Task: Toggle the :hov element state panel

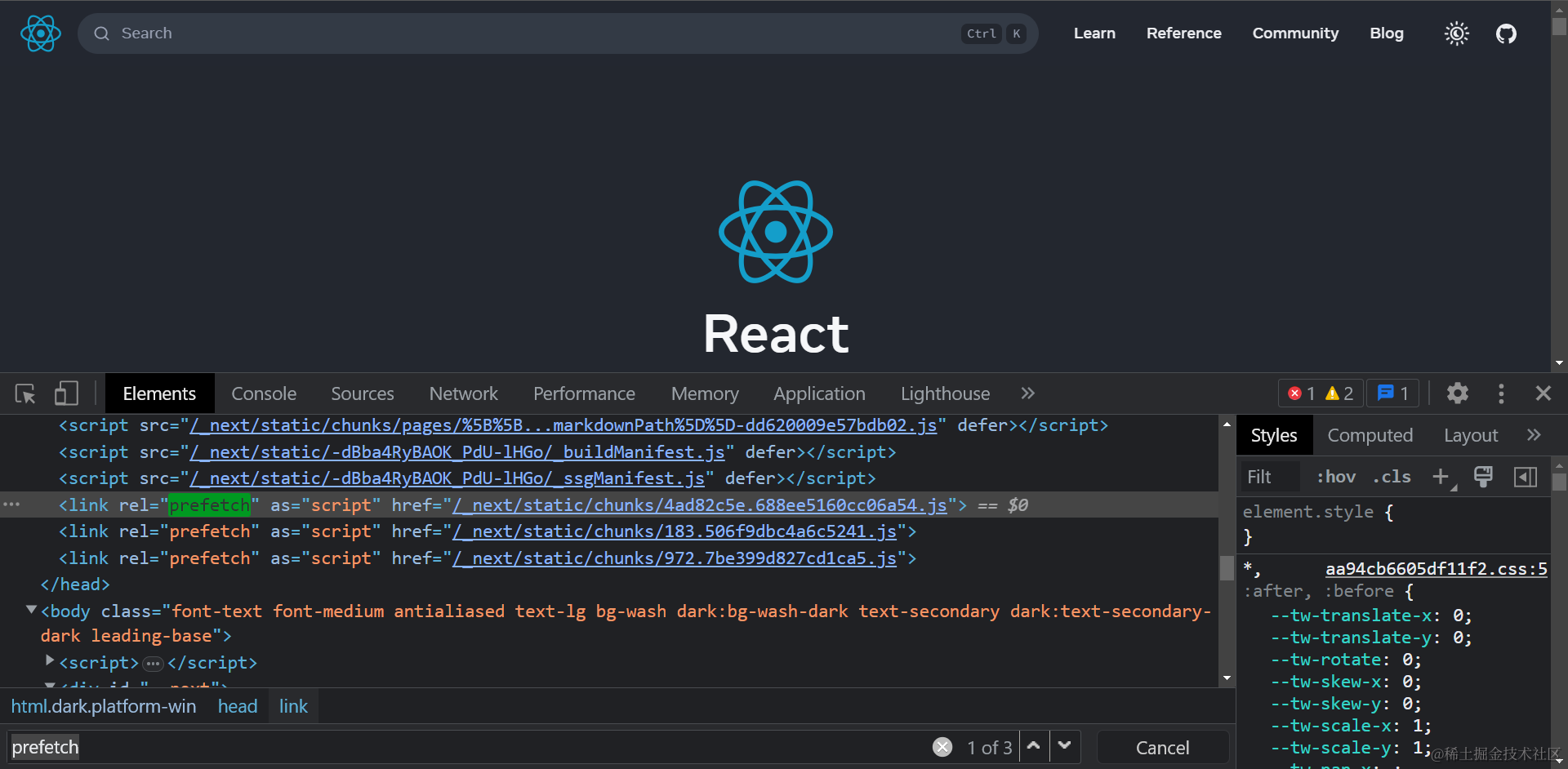Action: 1336,477
